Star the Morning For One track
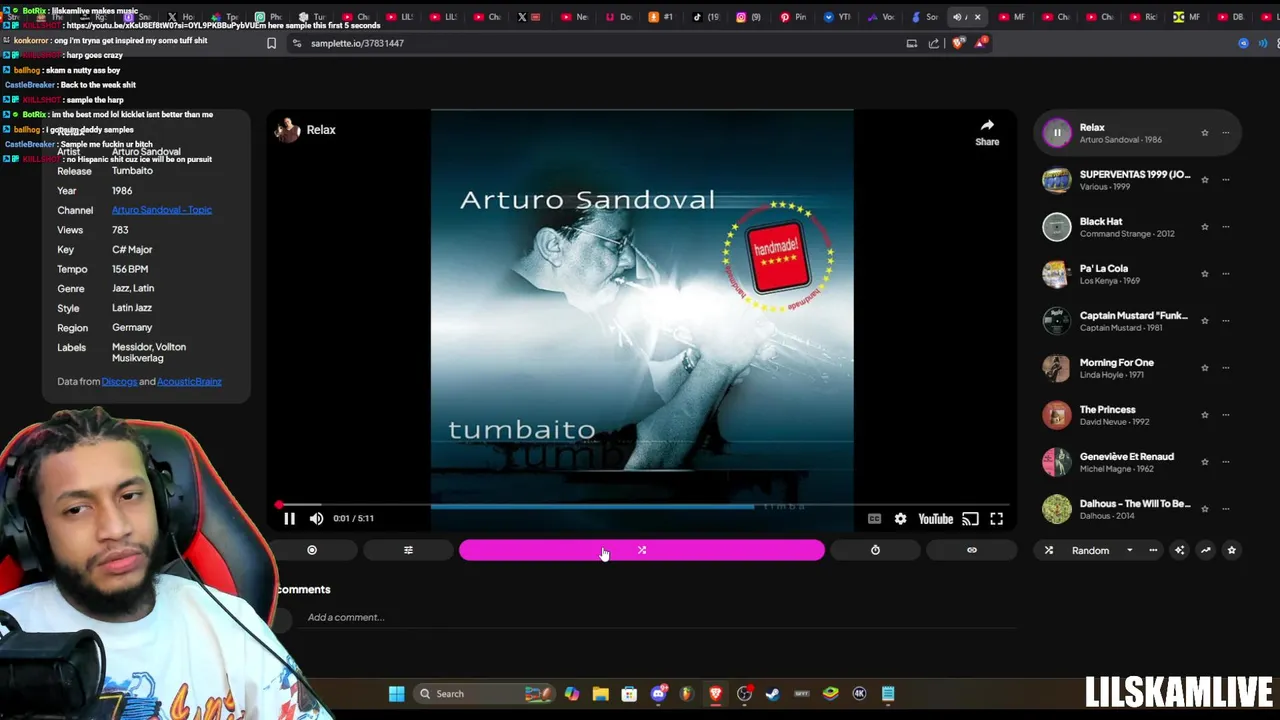Viewport: 1280px width, 720px height. (1204, 368)
